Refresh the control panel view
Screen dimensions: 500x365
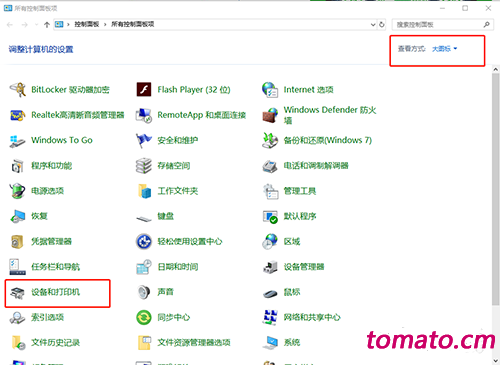[382, 24]
